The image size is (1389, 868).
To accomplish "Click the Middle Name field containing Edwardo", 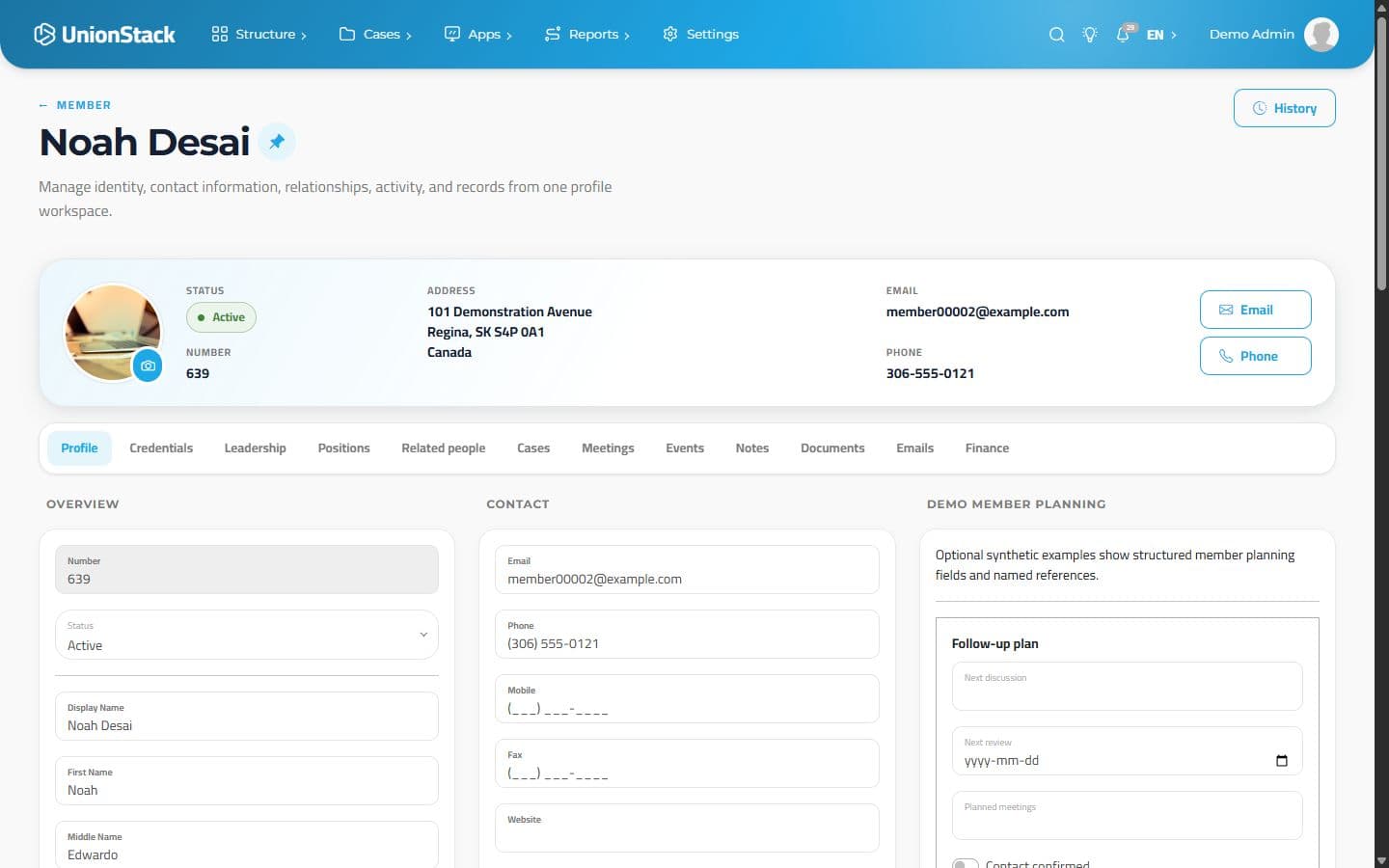I will click(x=247, y=845).
